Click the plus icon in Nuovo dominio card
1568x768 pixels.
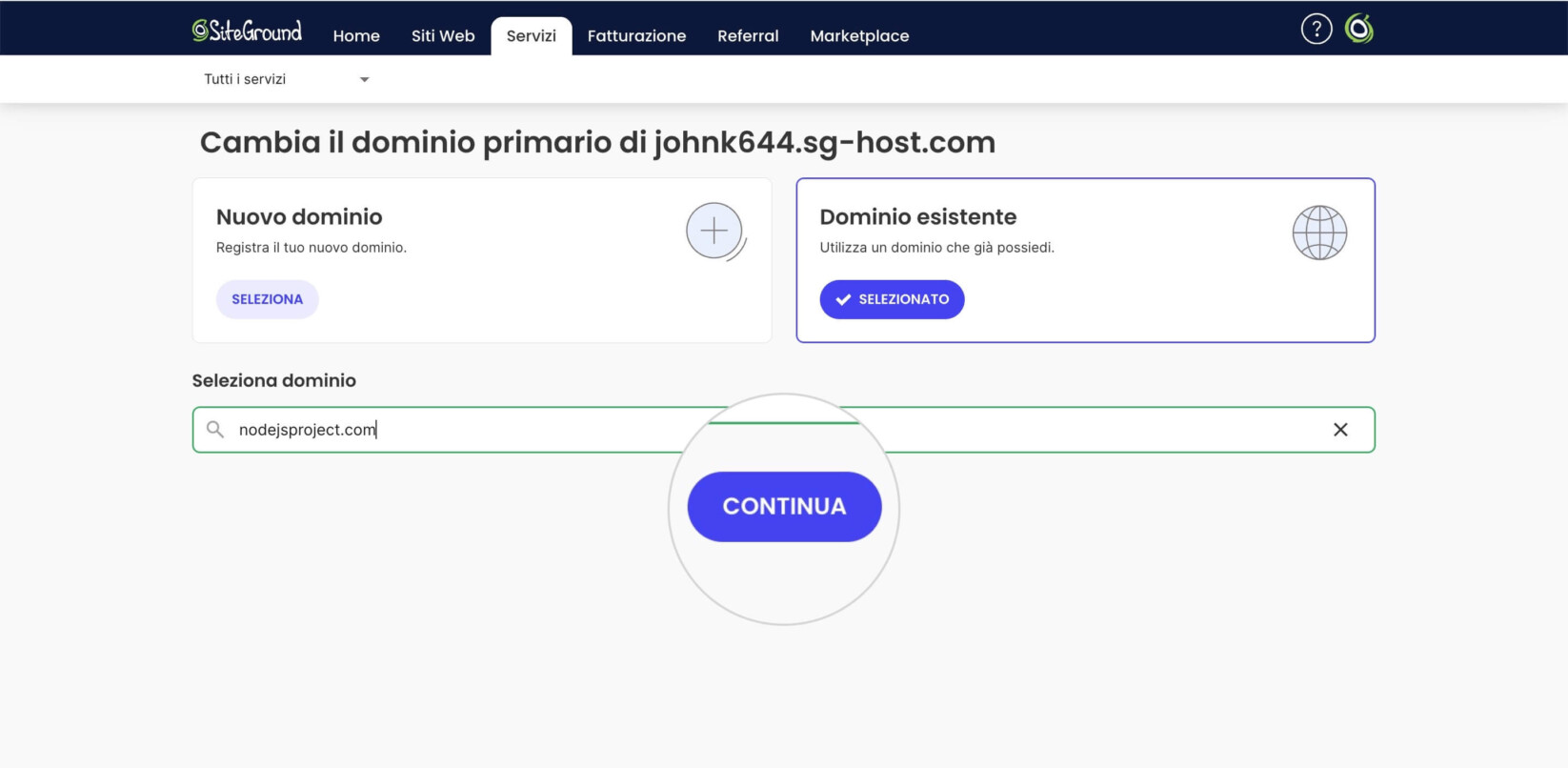coord(714,231)
